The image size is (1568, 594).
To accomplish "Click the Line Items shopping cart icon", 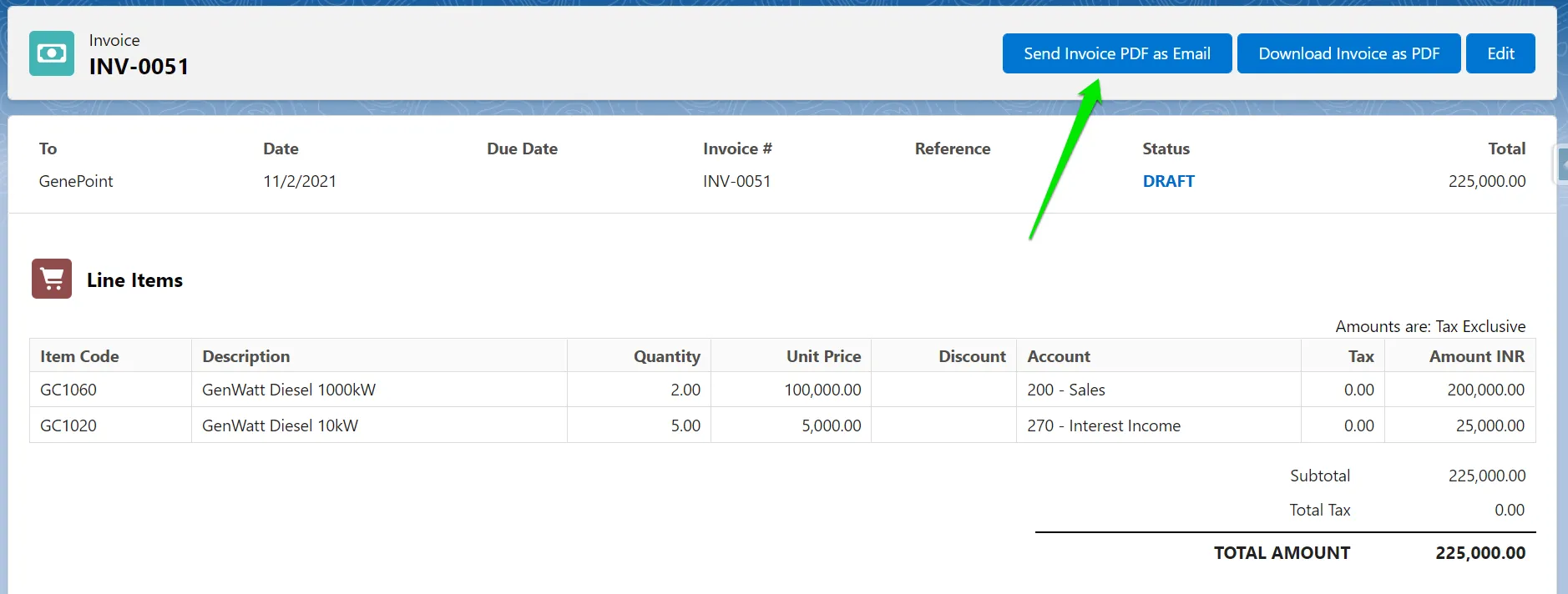I will (52, 279).
